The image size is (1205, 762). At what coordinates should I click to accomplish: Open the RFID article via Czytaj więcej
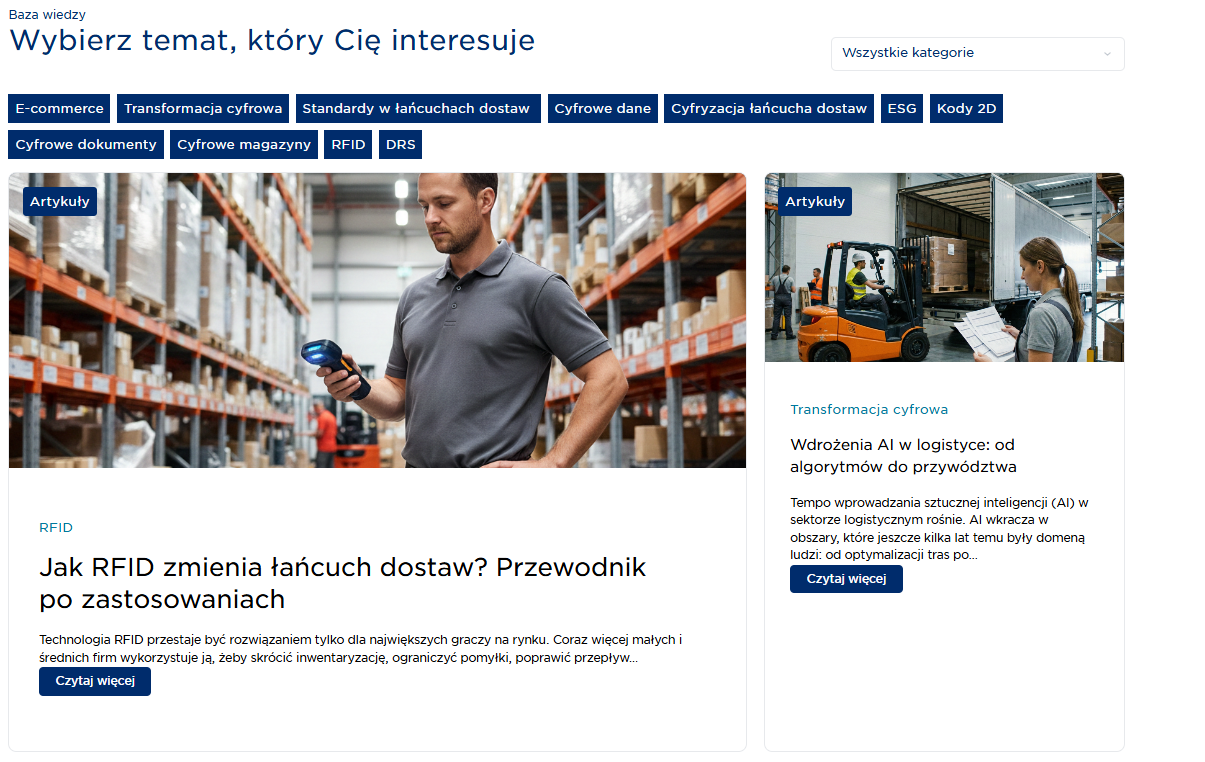[x=94, y=681]
